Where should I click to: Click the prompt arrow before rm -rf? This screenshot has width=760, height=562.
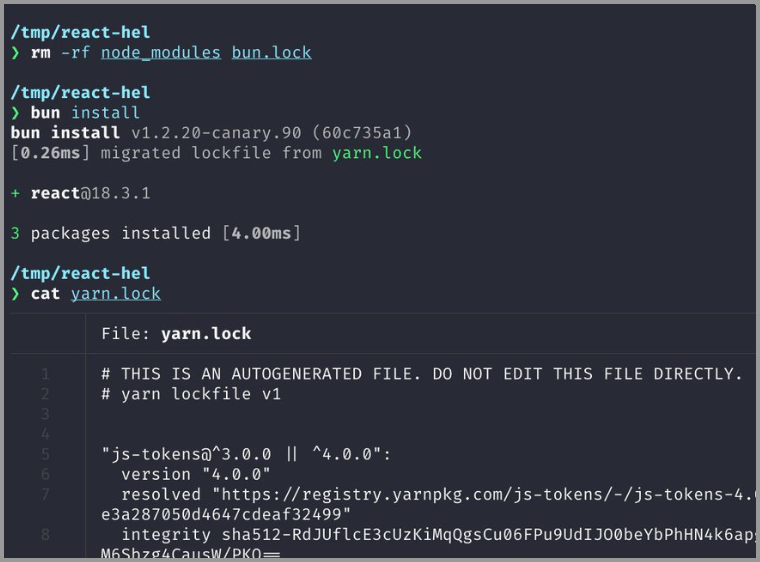[x=15, y=53]
